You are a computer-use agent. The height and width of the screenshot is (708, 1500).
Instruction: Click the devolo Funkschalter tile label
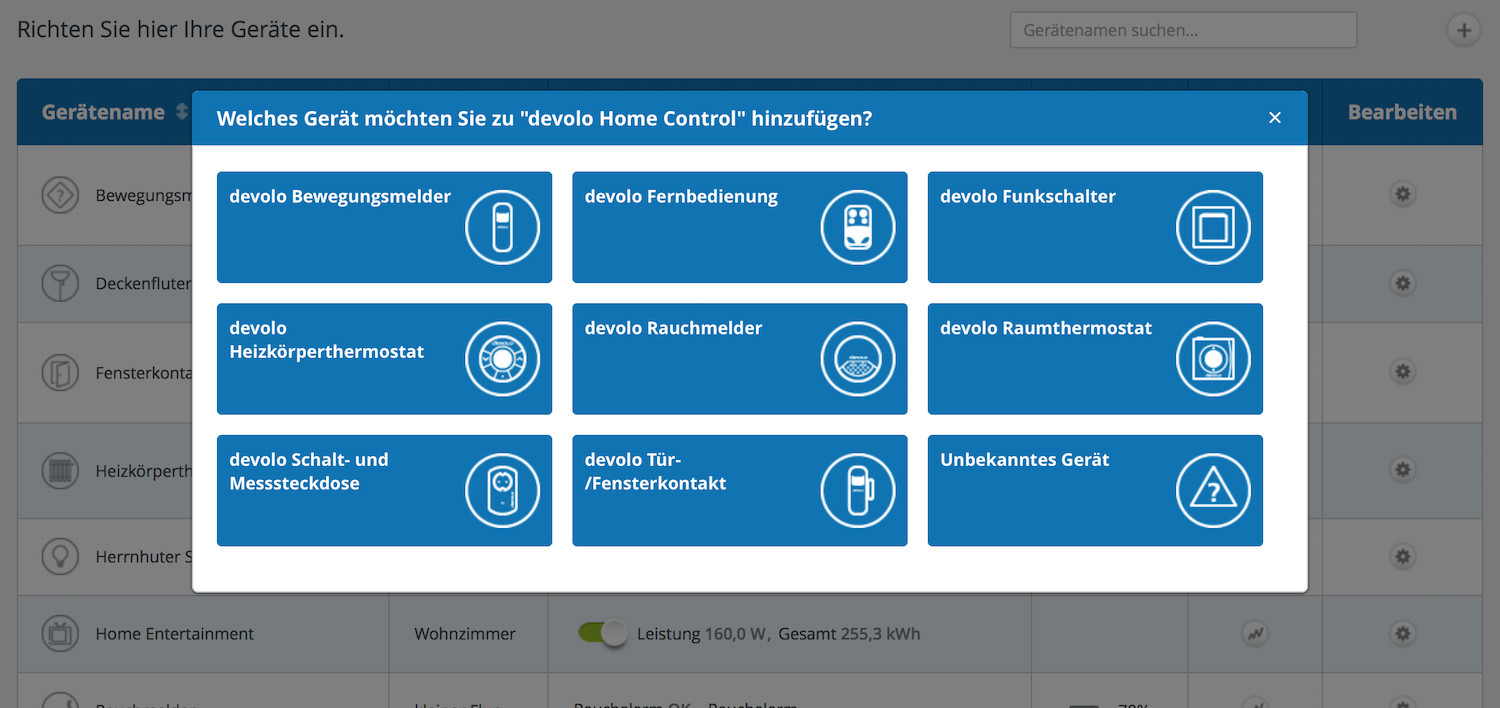click(x=1028, y=197)
